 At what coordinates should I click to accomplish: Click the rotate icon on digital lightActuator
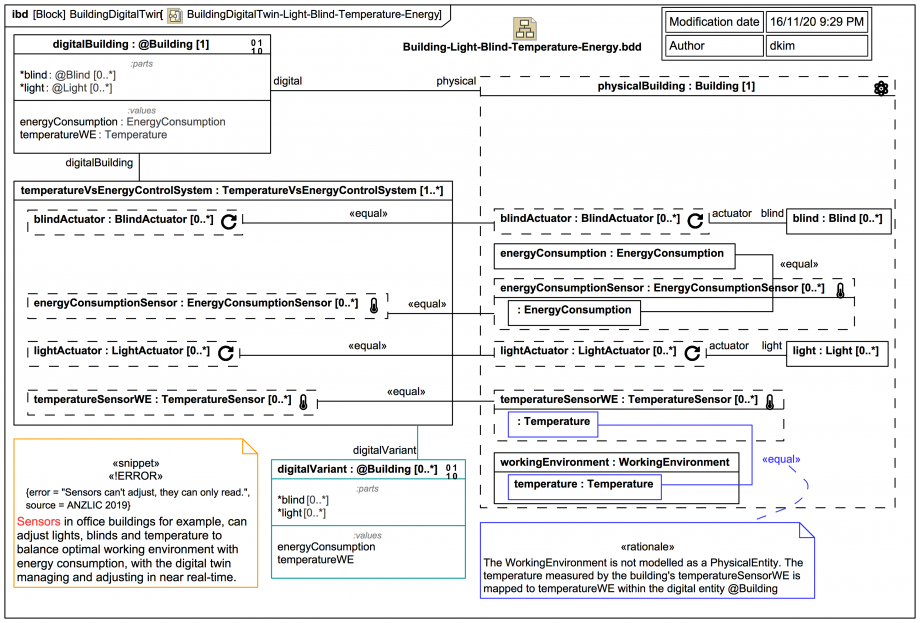(226, 353)
